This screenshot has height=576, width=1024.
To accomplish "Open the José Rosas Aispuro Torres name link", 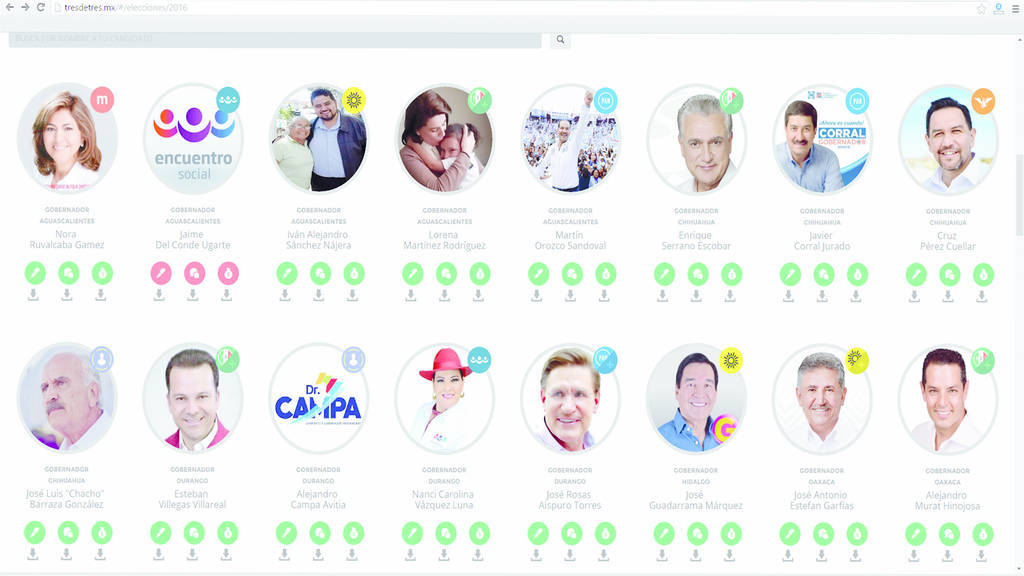I will (569, 500).
